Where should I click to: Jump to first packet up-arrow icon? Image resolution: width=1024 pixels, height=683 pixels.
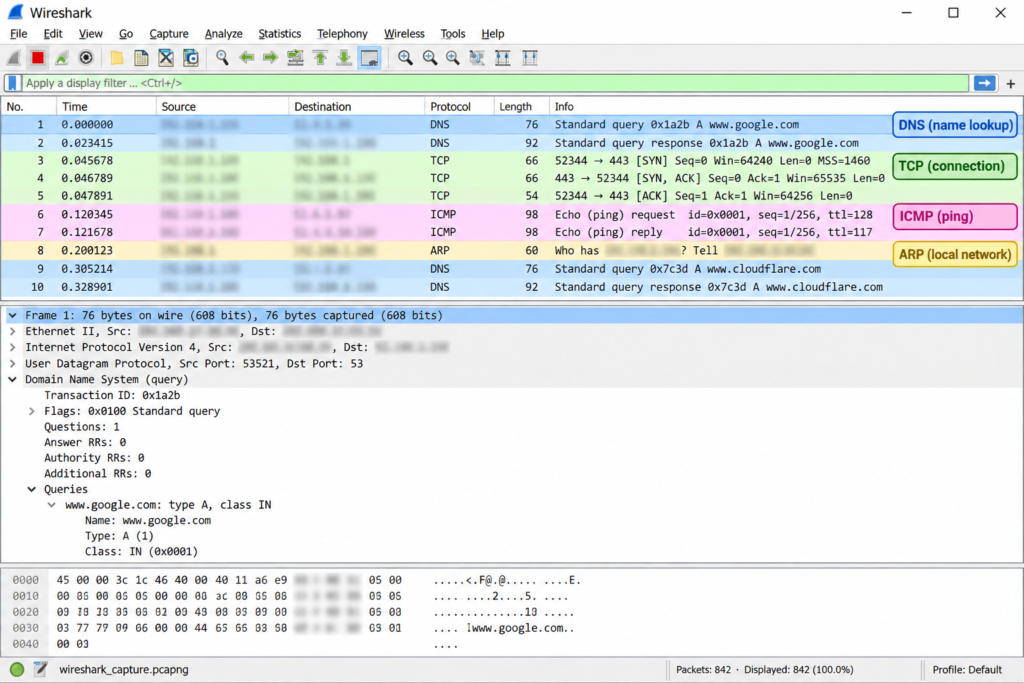click(x=320, y=58)
